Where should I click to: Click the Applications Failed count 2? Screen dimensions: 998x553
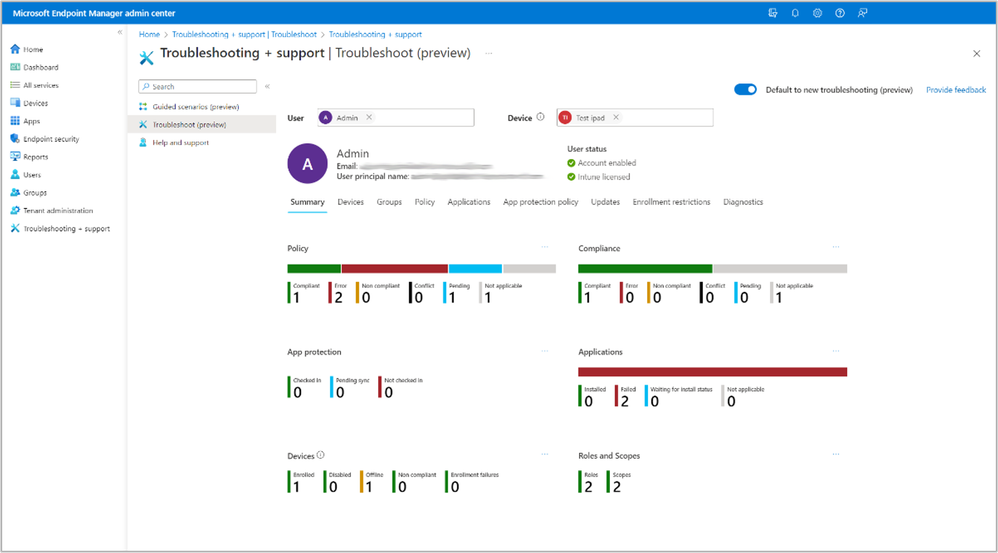[x=624, y=401]
